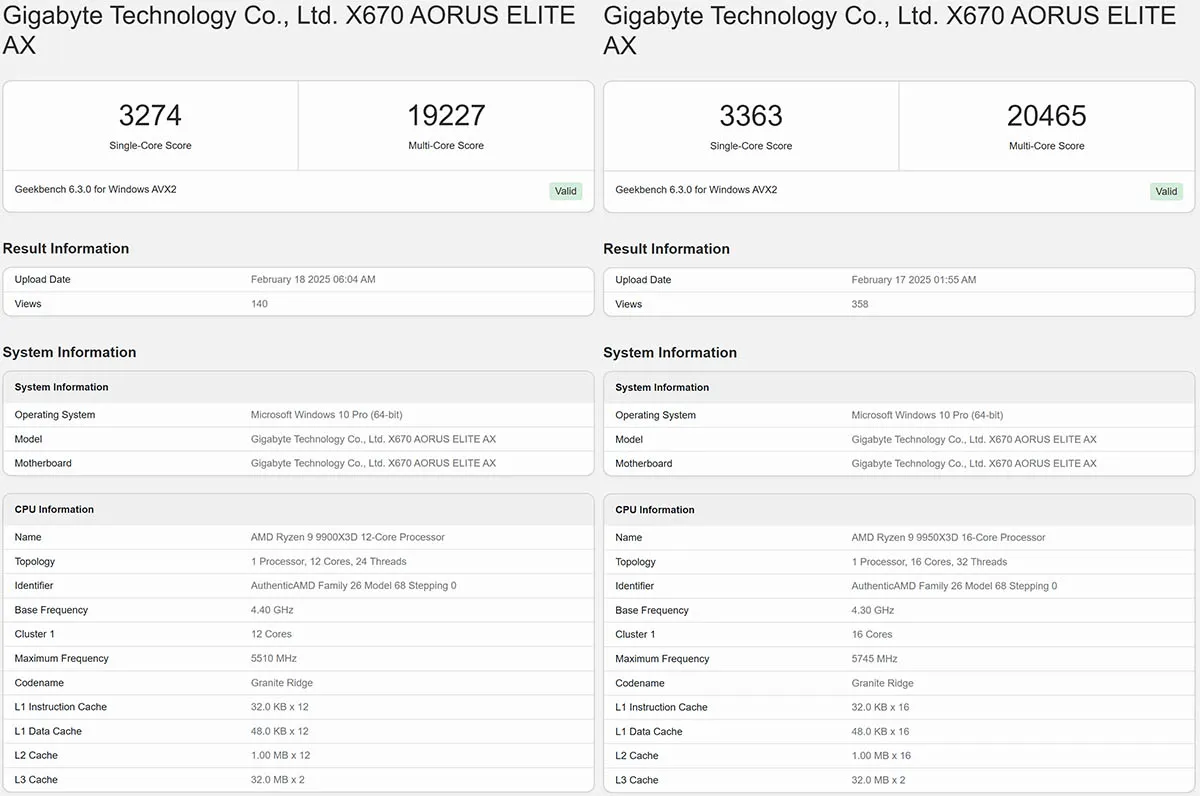The width and height of the screenshot is (1200, 796).
Task: Click the left L3 Cache value 32.0 MB x 2
Action: click(x=278, y=779)
